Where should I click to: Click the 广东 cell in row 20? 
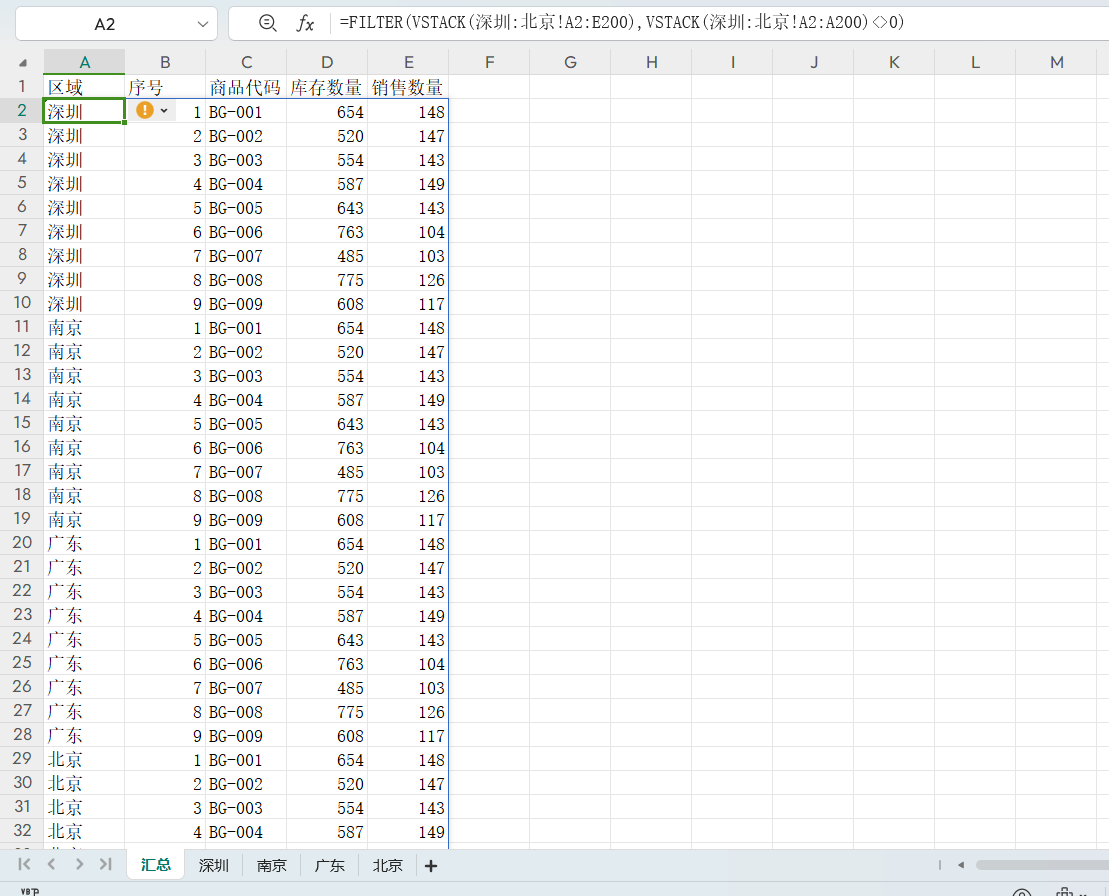[x=84, y=544]
